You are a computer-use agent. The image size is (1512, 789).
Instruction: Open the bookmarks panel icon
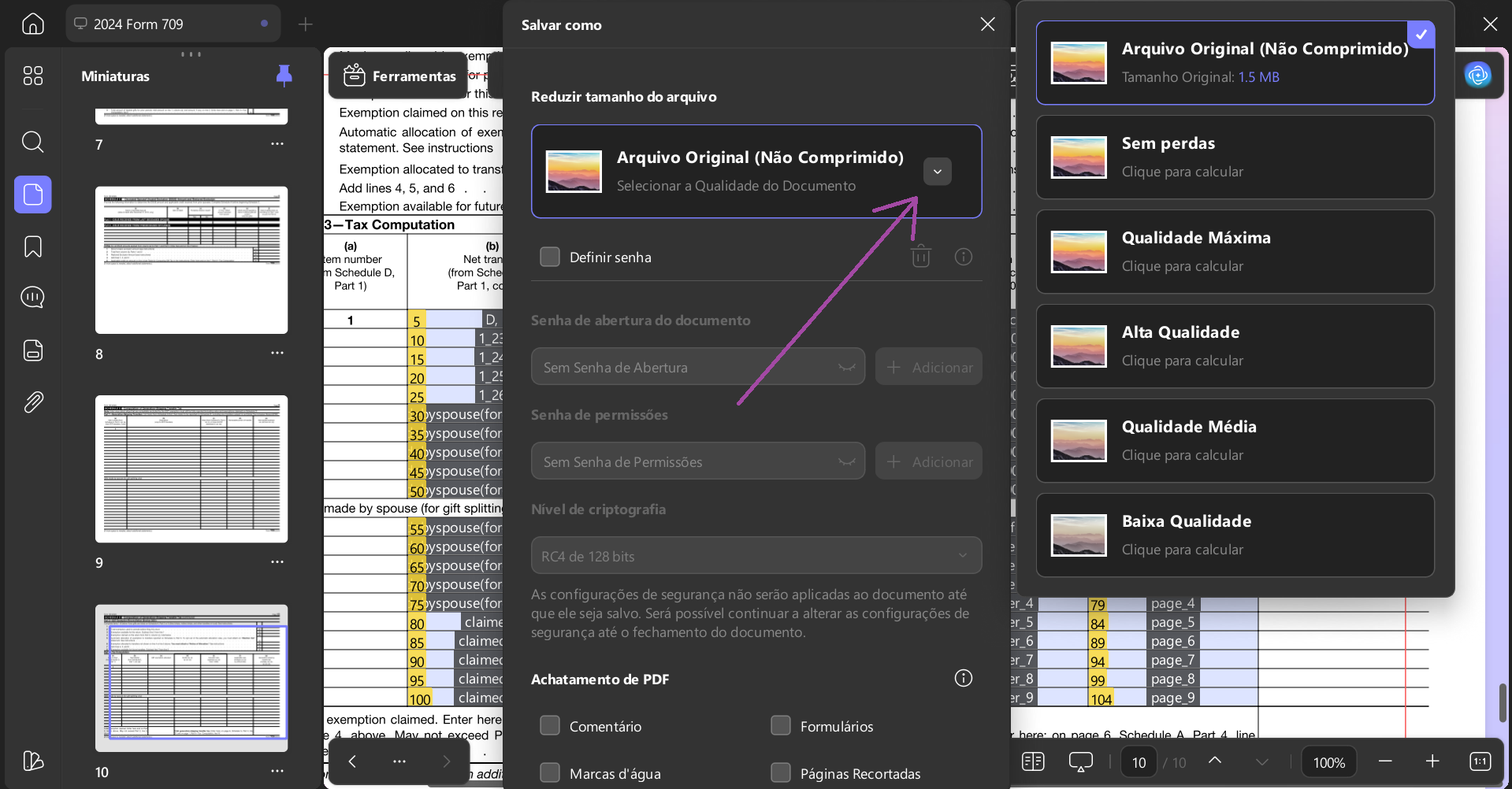click(32, 246)
